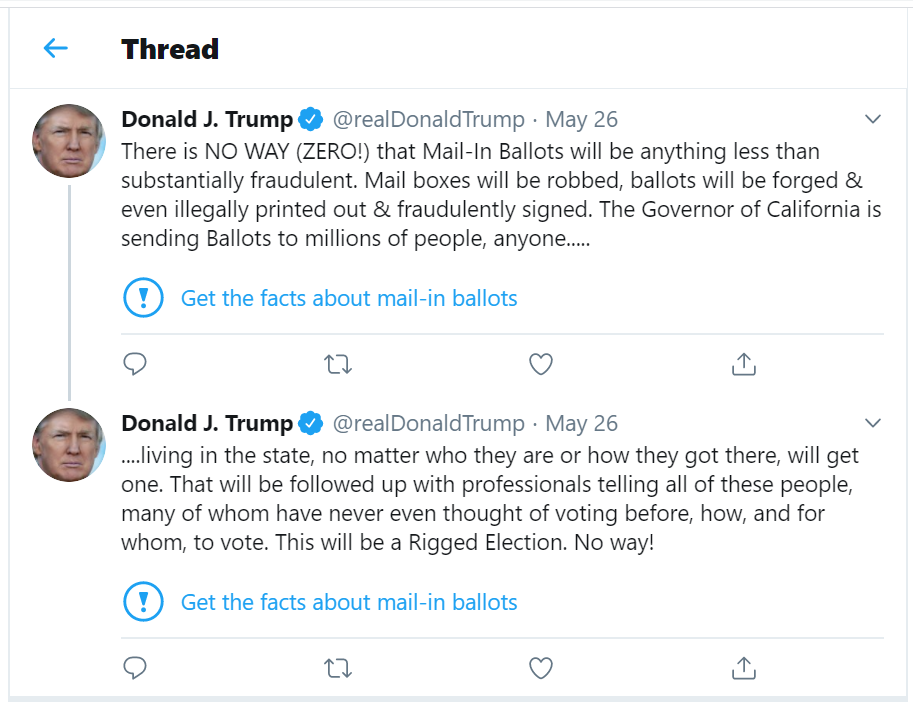Expand the second tweet's chevron options menu
This screenshot has width=913, height=702.
click(872, 423)
